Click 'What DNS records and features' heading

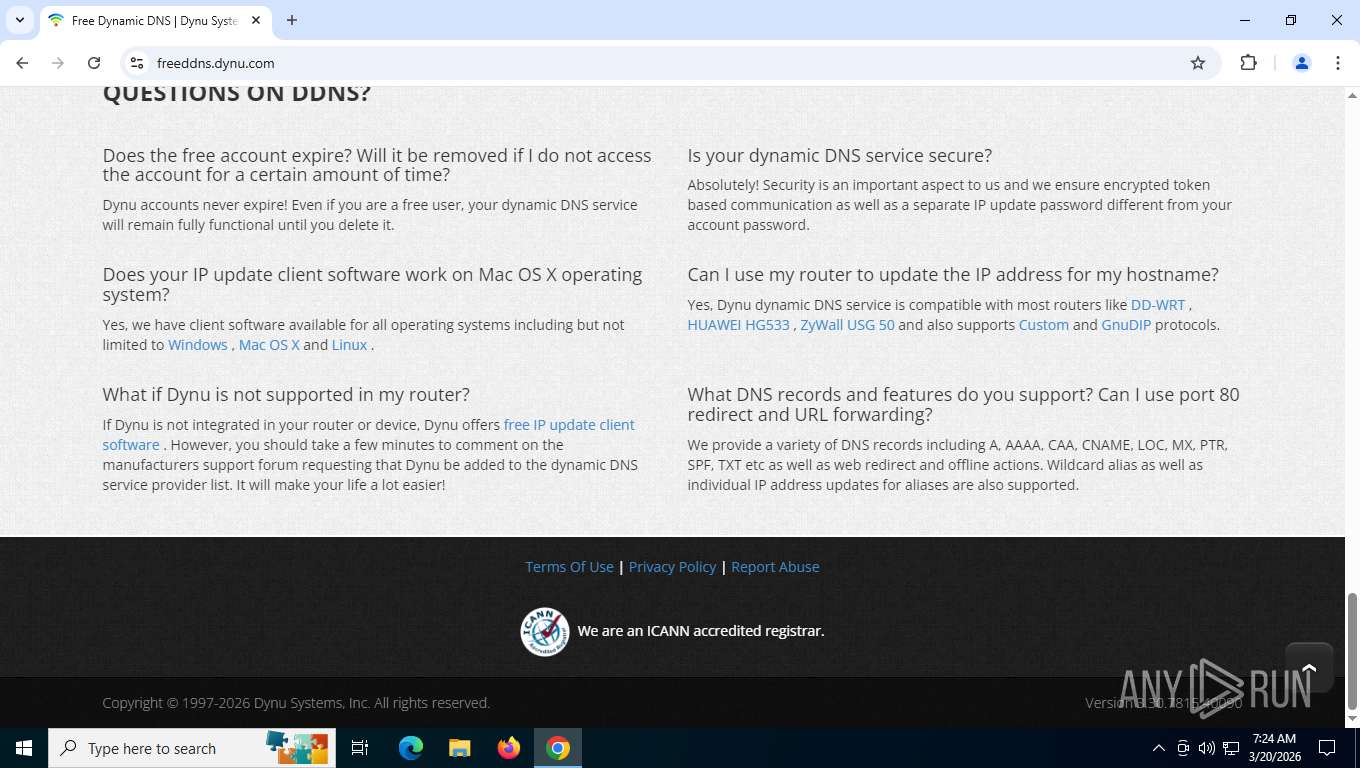[963, 405]
